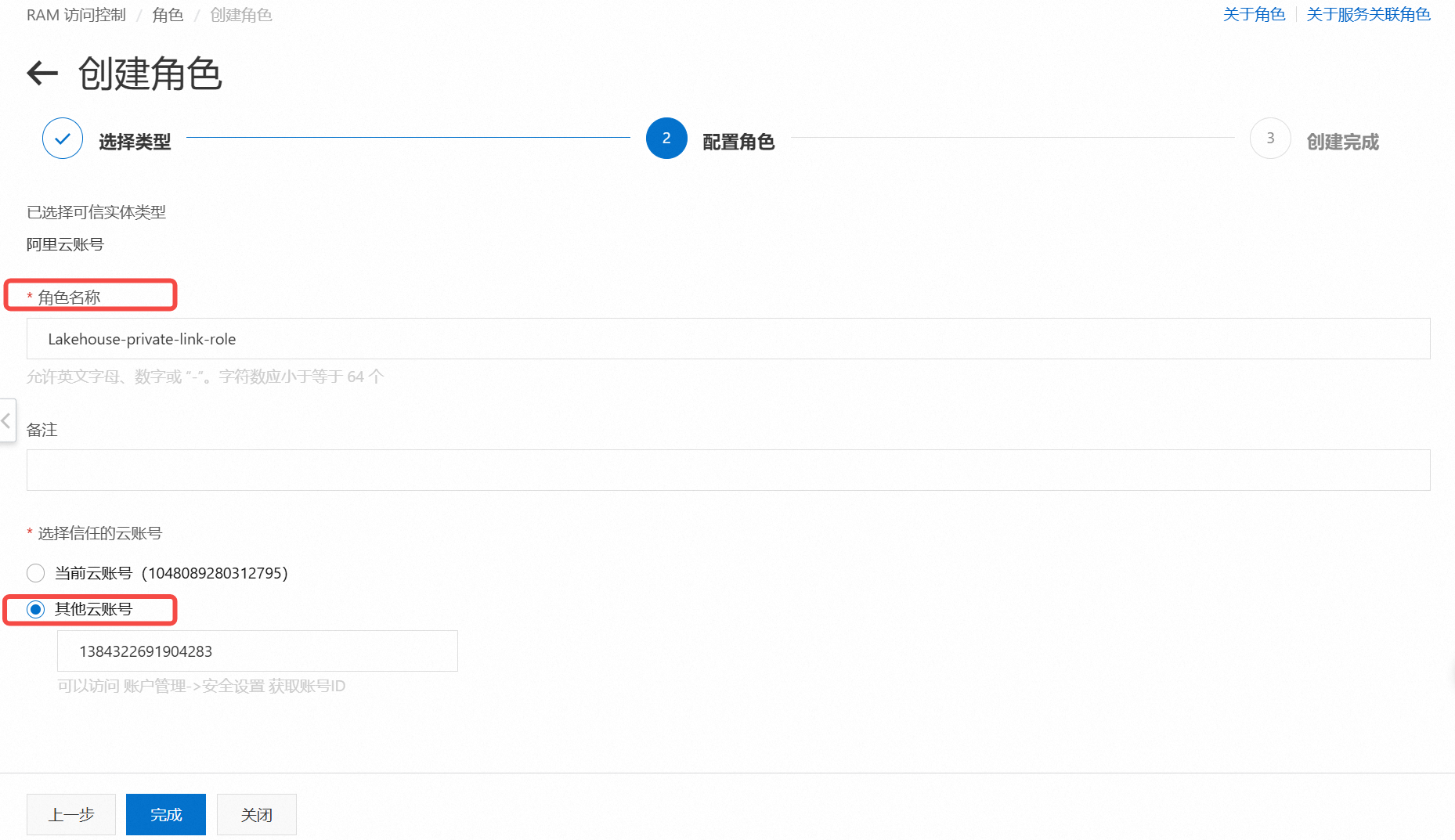1455x840 pixels.
Task: Select the 其他云账号 radio button
Action: tap(36, 609)
